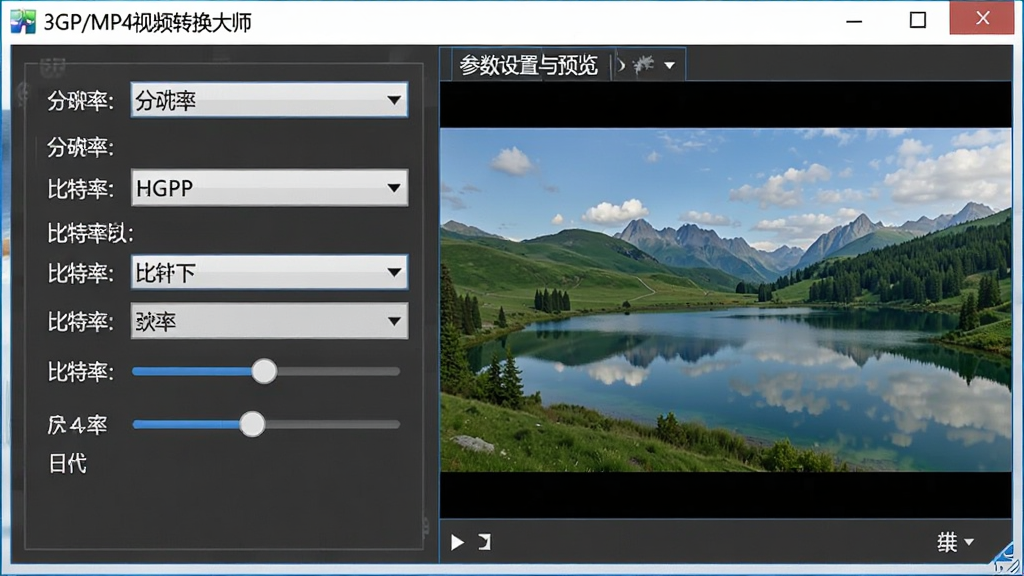The width and height of the screenshot is (1024, 576).
Task: Click the upper 比特率 slider handle
Action: [x=264, y=371]
